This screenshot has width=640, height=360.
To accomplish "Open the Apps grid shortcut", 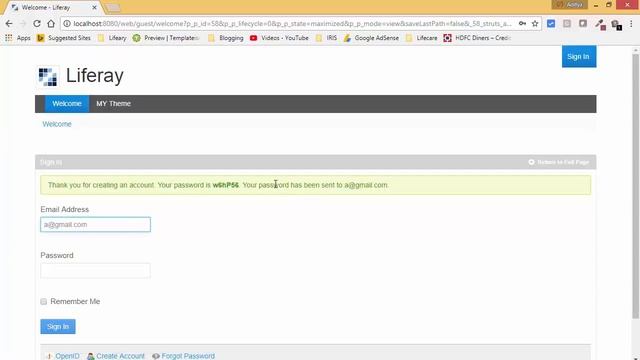I will (x=18, y=38).
